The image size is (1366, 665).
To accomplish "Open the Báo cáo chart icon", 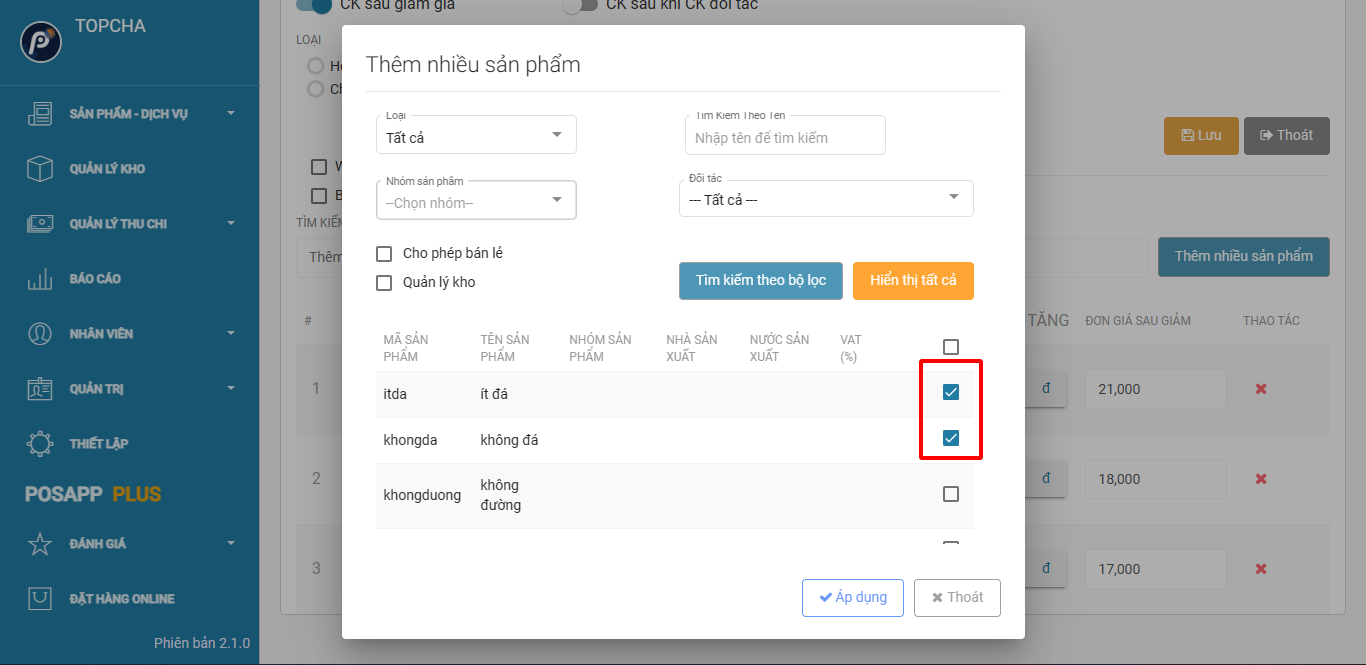I will click(40, 279).
